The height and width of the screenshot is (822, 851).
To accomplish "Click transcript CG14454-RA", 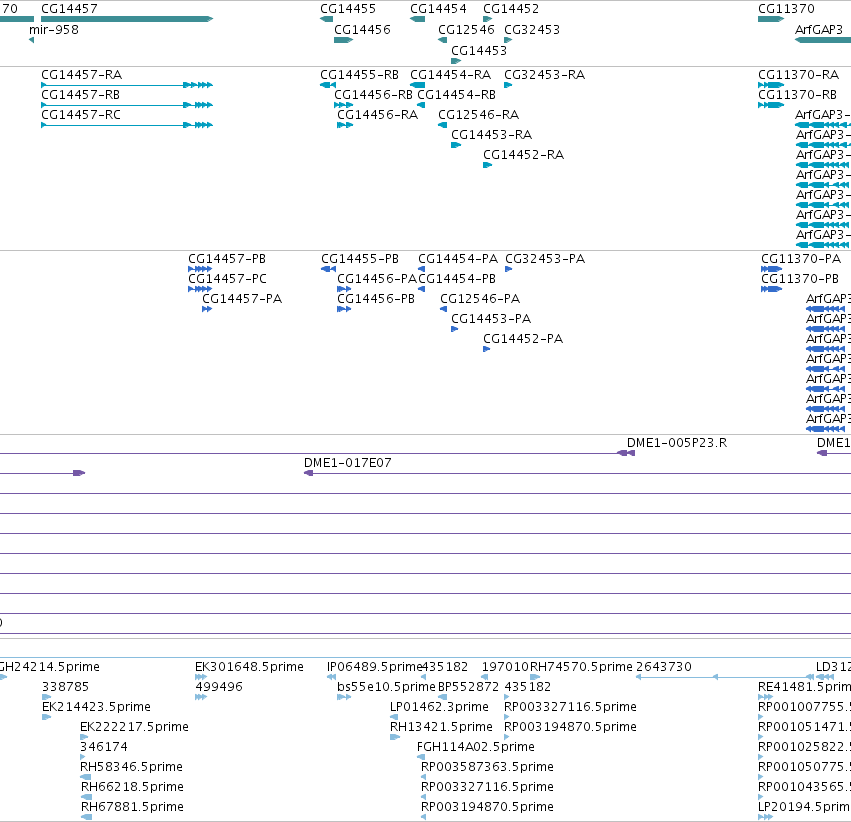I will [x=450, y=74].
